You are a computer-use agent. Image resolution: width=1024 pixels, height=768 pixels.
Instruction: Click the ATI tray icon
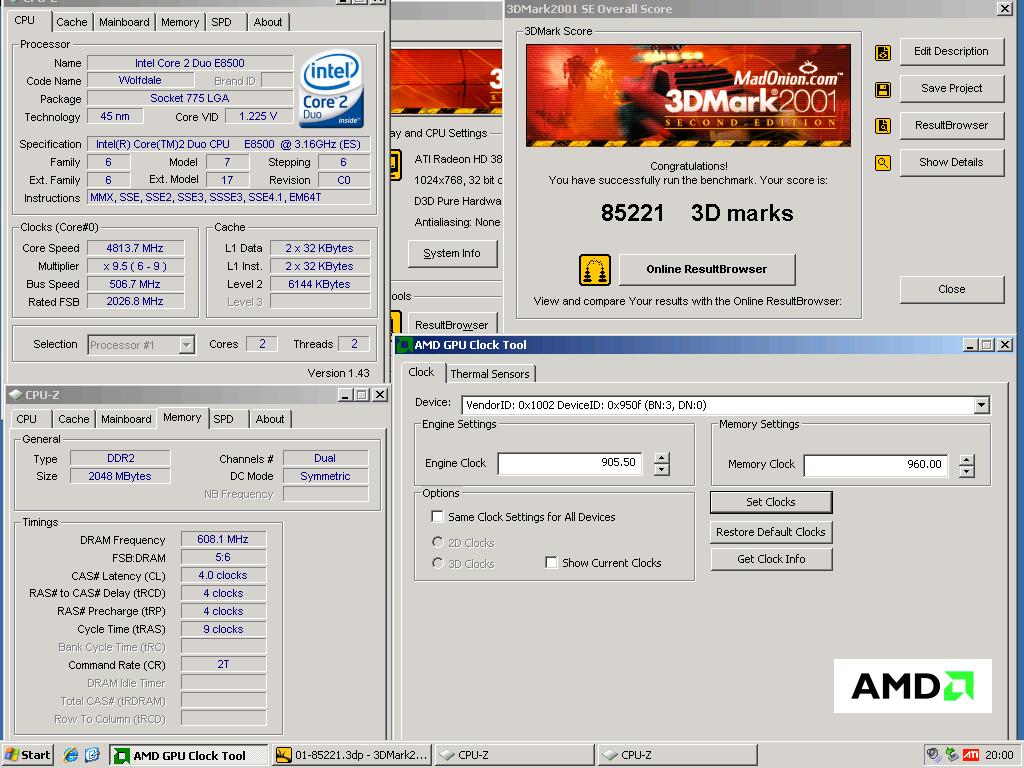click(x=970, y=755)
